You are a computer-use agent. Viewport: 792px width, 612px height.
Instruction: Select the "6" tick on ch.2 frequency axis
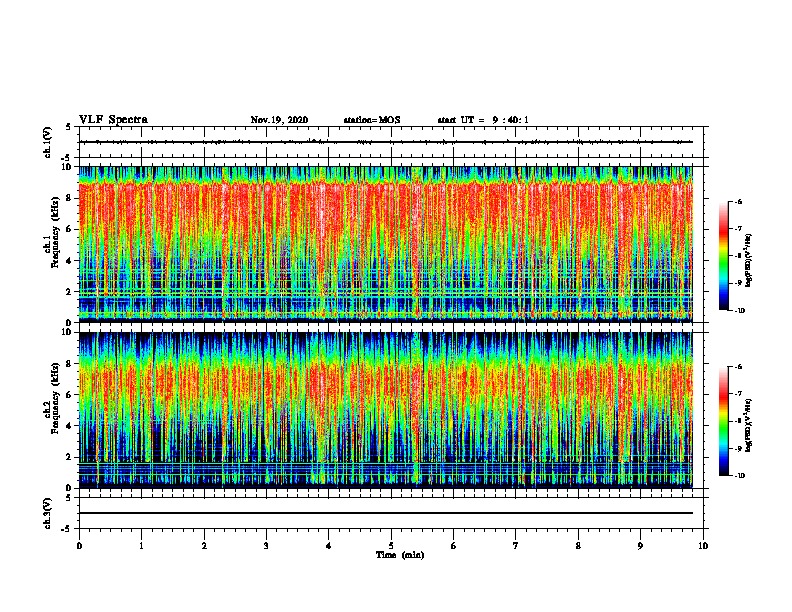point(70,395)
